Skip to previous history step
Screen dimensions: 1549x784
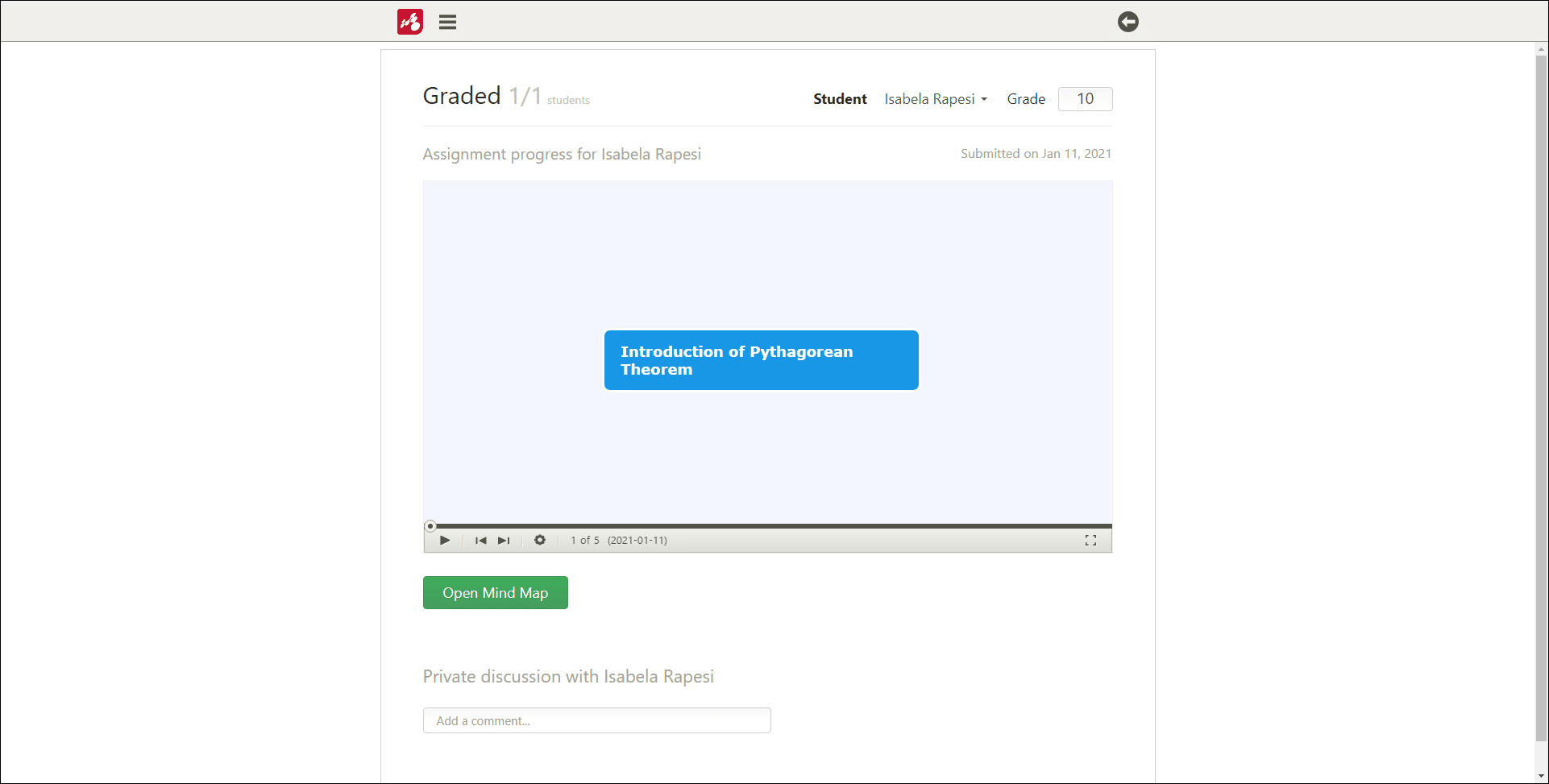[x=481, y=541]
